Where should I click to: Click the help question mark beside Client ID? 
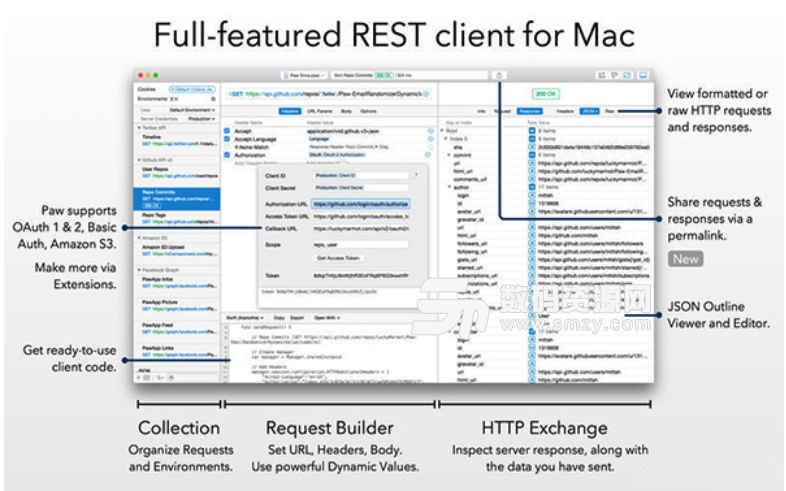coord(416,175)
